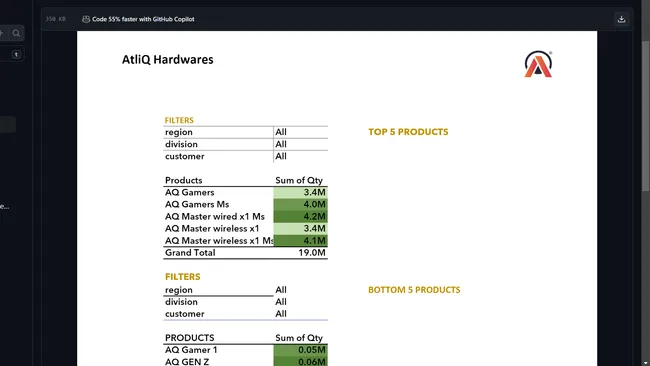Open the file search magnifier icon

(16, 33)
